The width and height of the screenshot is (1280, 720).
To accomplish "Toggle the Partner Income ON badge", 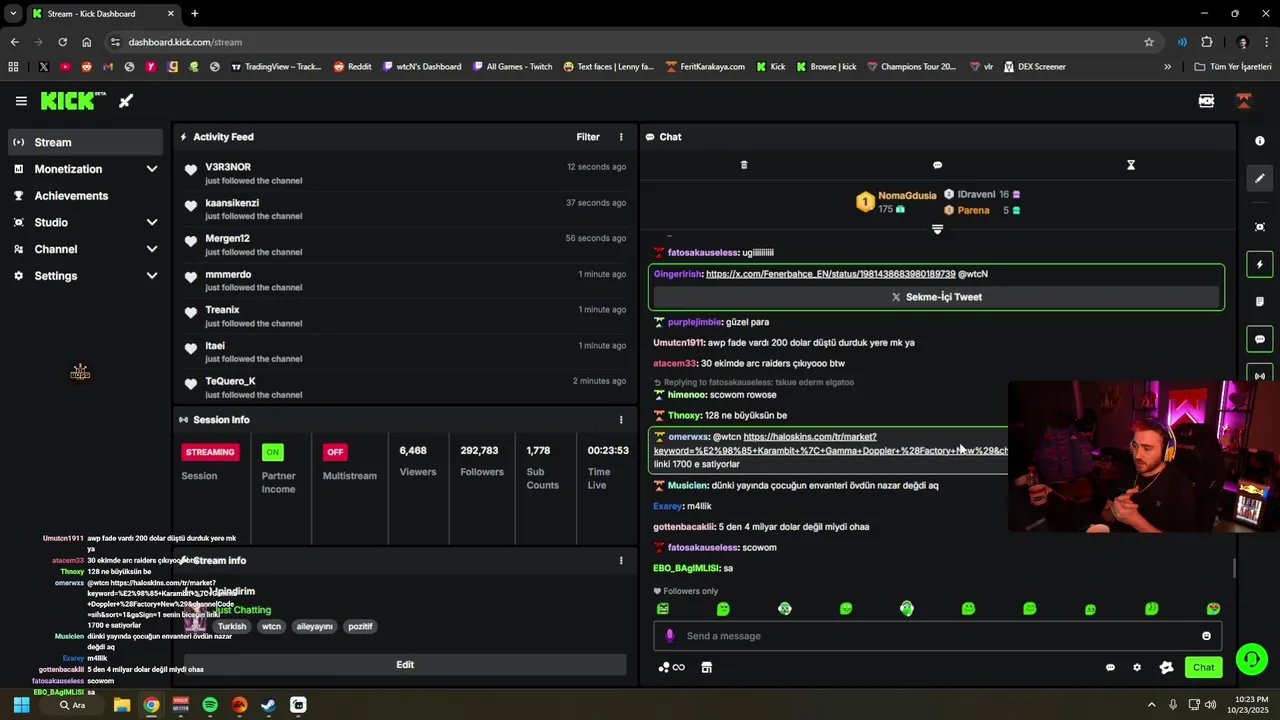I will click(x=272, y=452).
